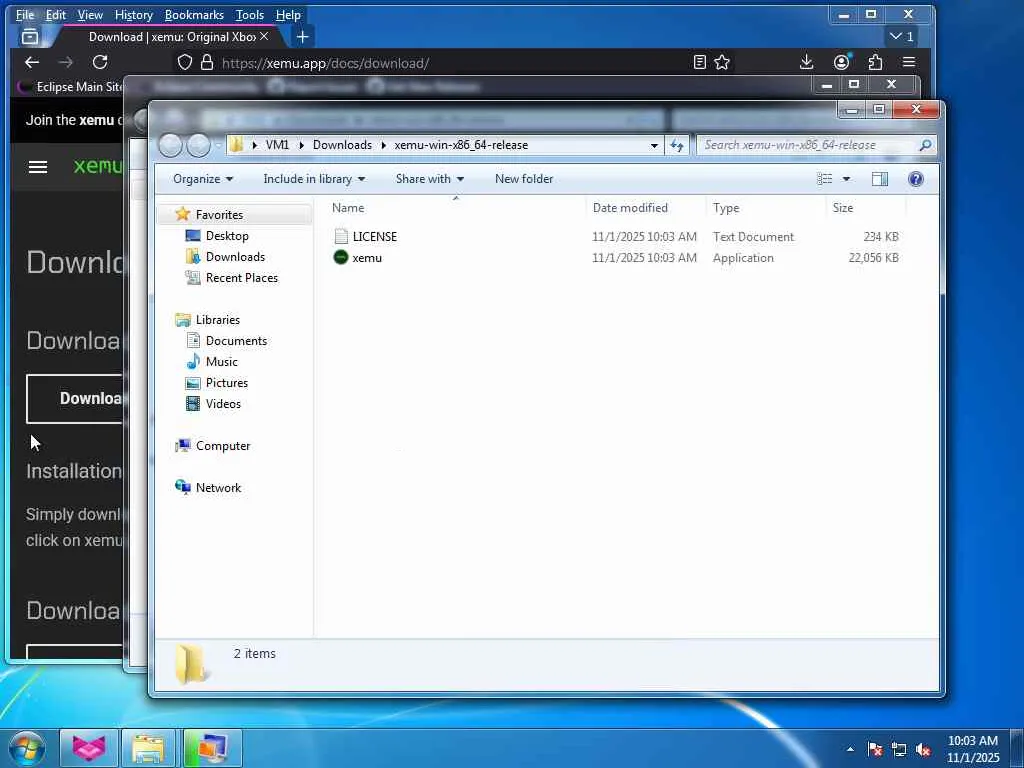Open the Pictures library

click(226, 383)
